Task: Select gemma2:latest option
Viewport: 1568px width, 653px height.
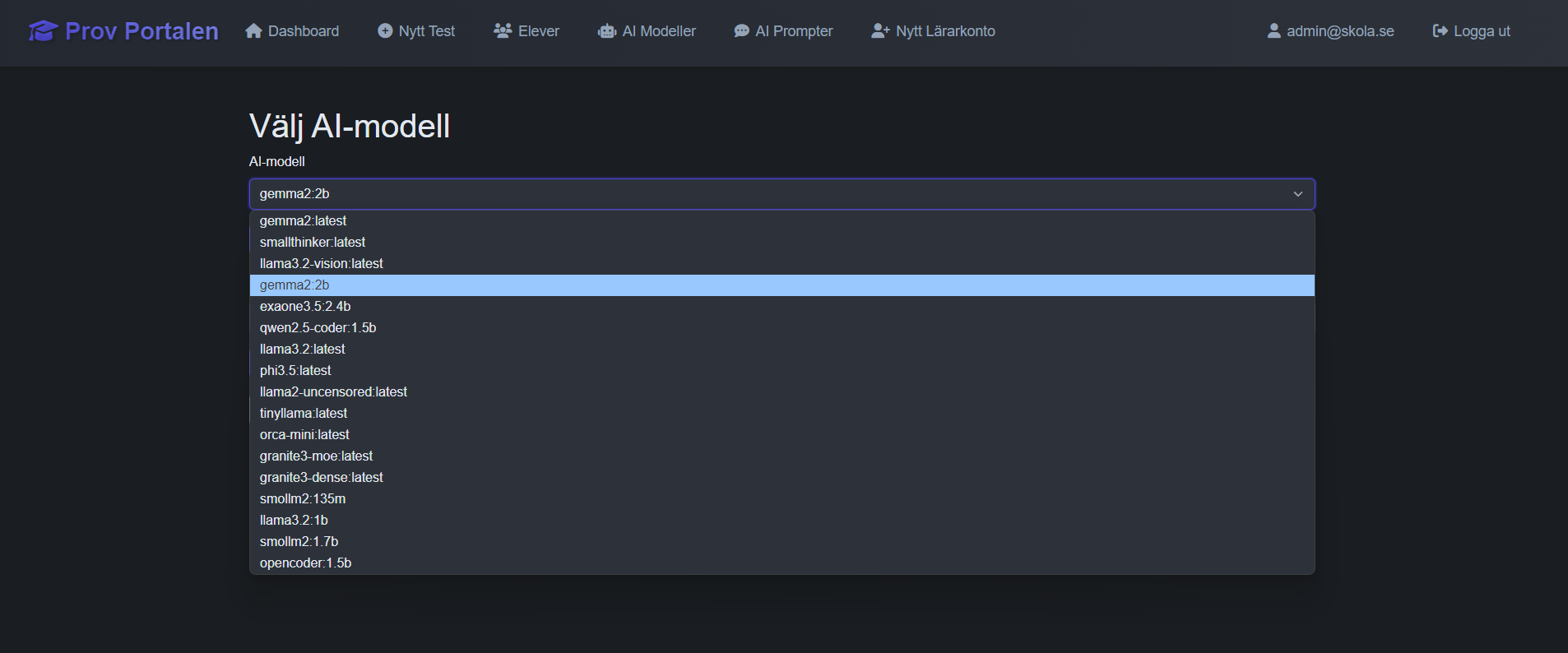Action: tap(782, 220)
